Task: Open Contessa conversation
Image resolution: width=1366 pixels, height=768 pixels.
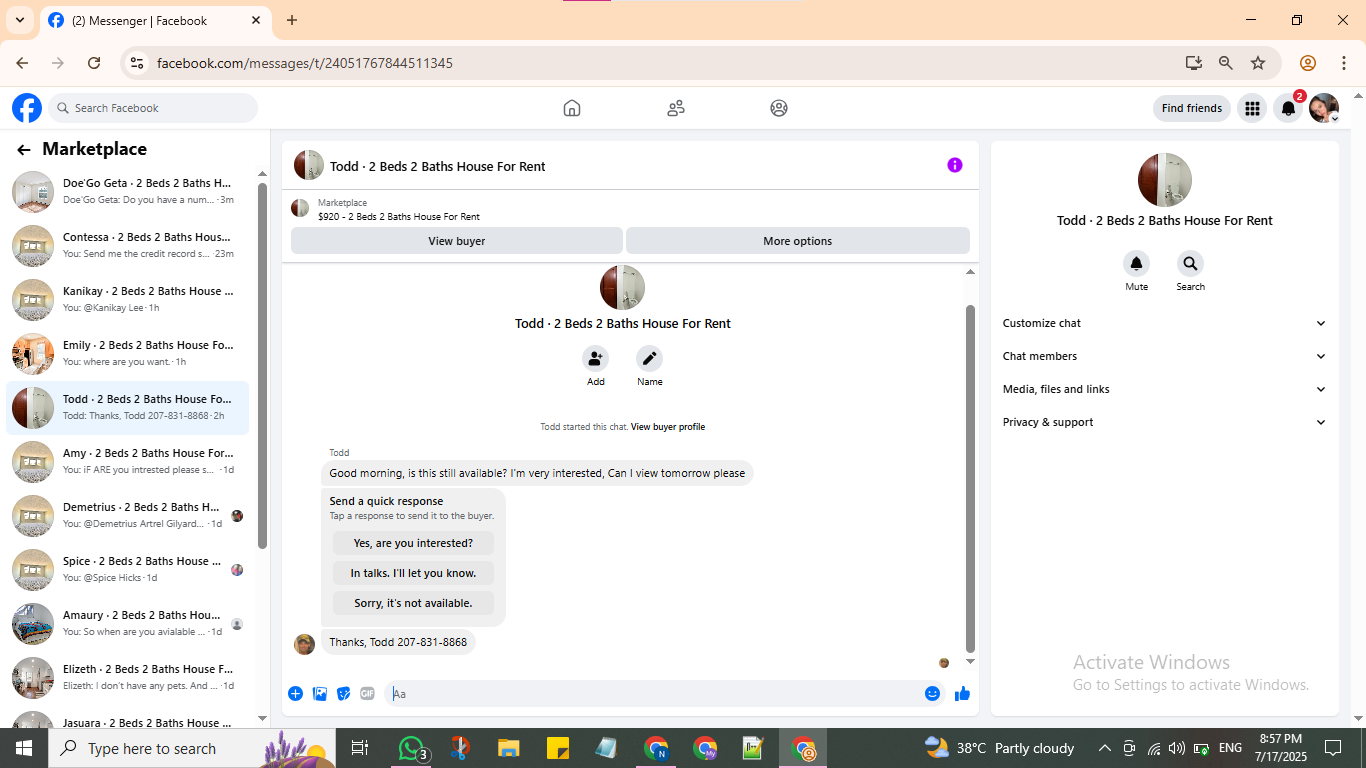Action: point(127,245)
